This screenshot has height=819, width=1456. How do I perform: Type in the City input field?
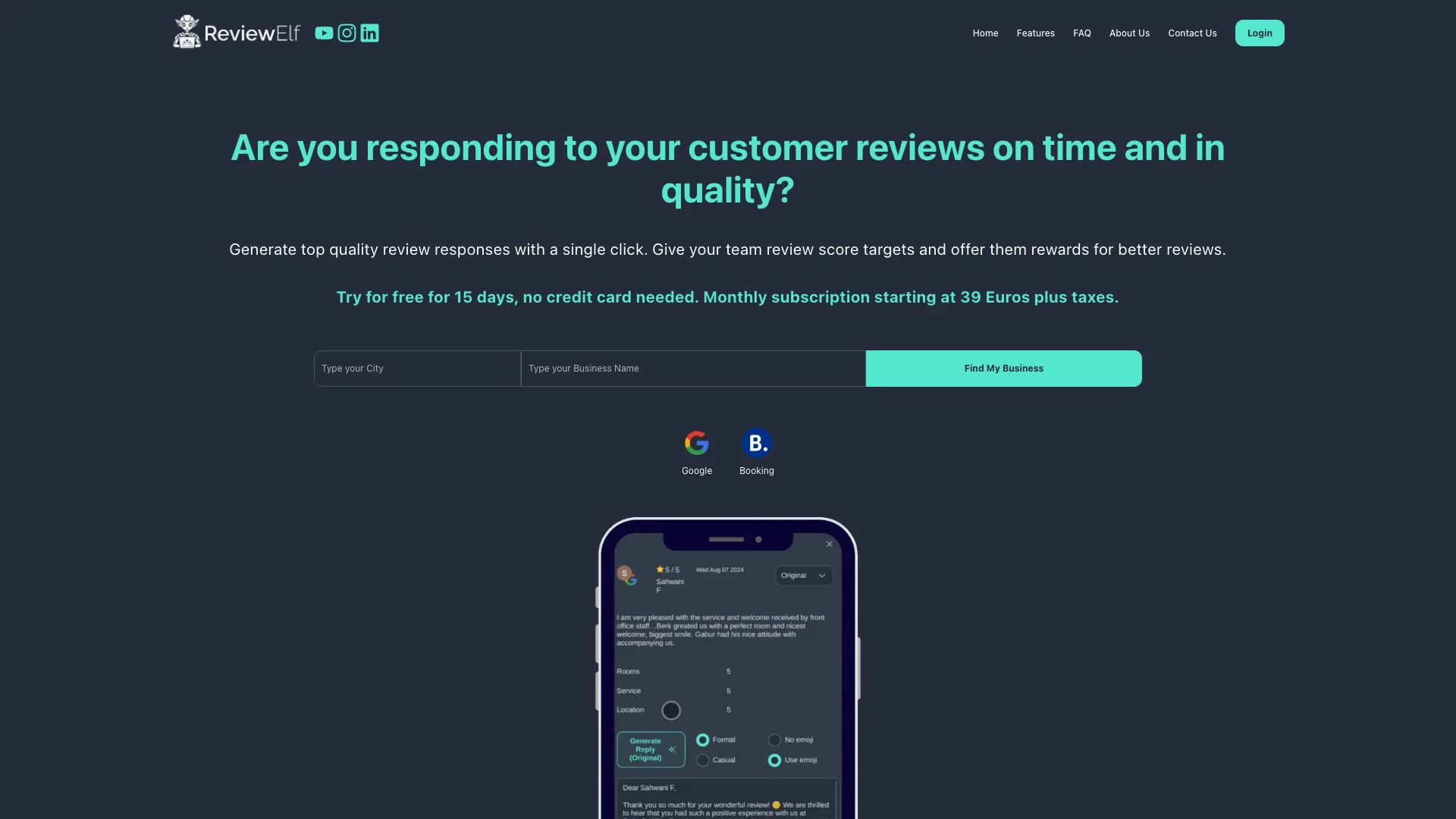tap(417, 368)
